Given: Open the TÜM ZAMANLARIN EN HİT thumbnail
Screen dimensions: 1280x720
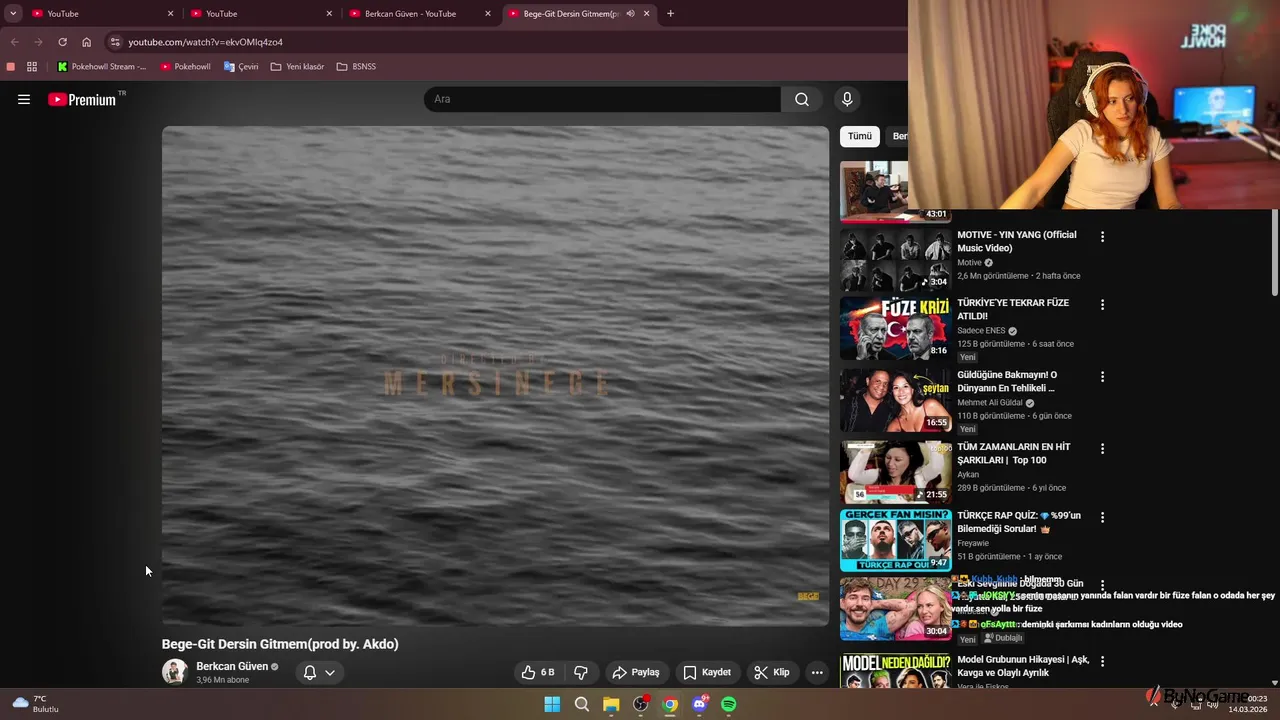Looking at the screenshot, I should [x=895, y=472].
